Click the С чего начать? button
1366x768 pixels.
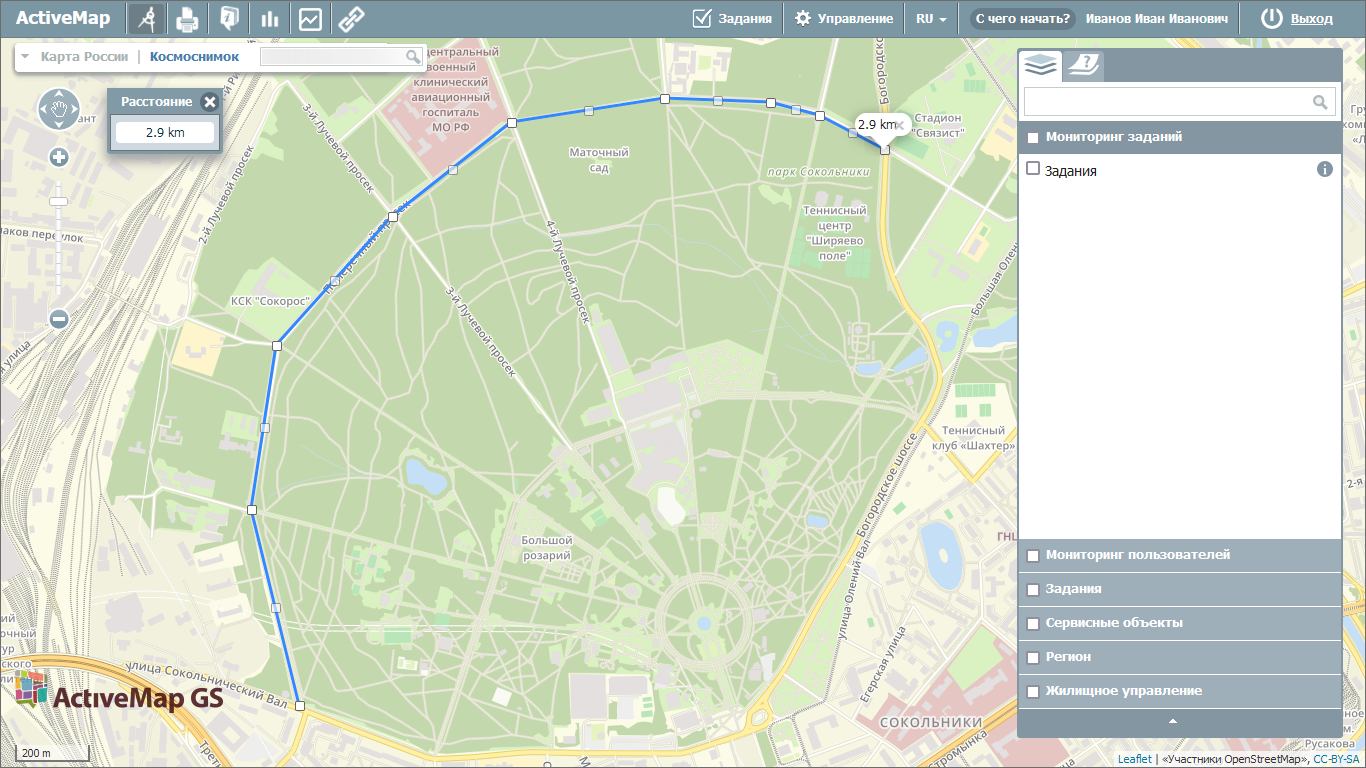click(x=1022, y=19)
